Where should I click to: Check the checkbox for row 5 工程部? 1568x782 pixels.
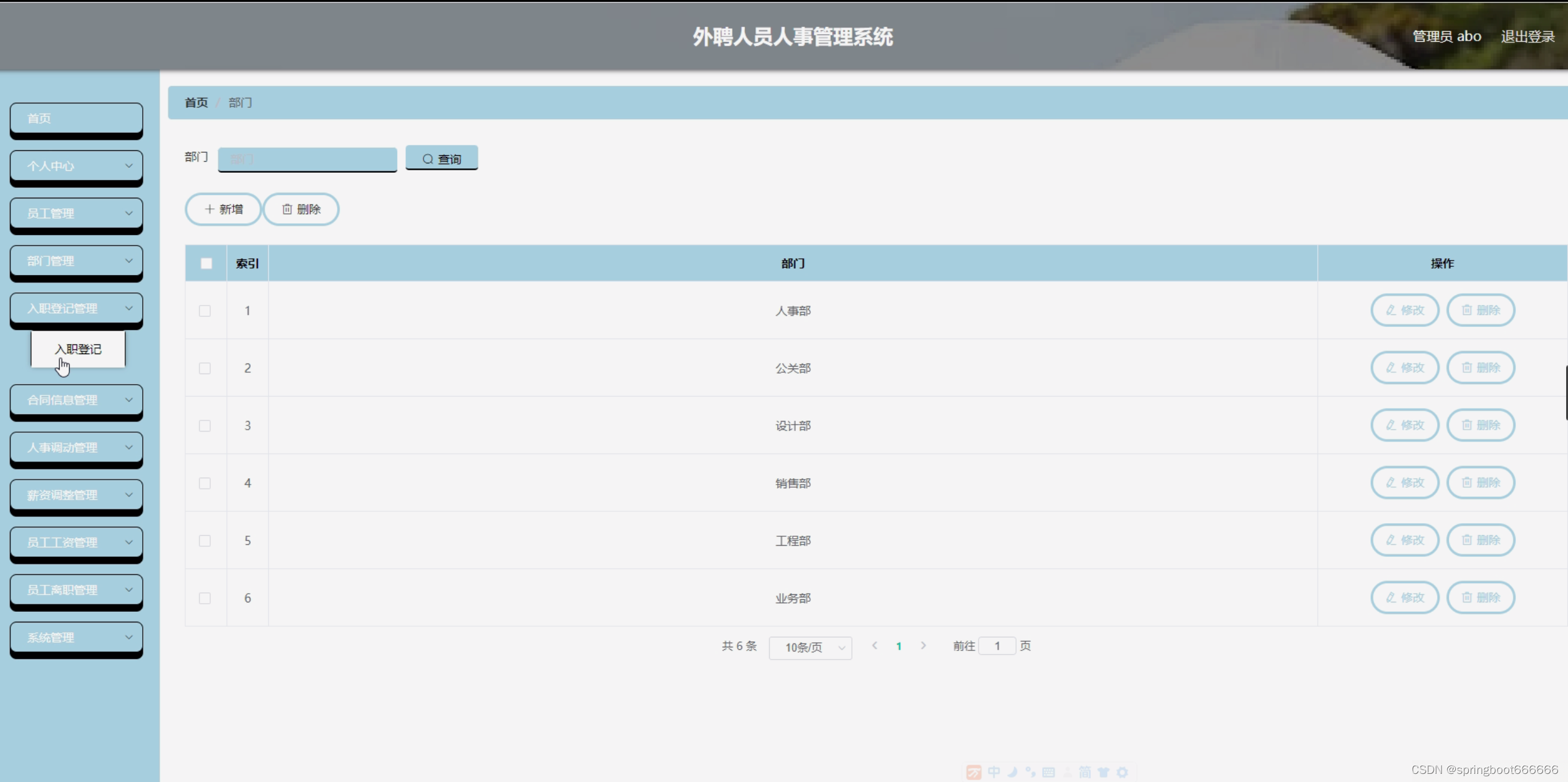point(205,541)
